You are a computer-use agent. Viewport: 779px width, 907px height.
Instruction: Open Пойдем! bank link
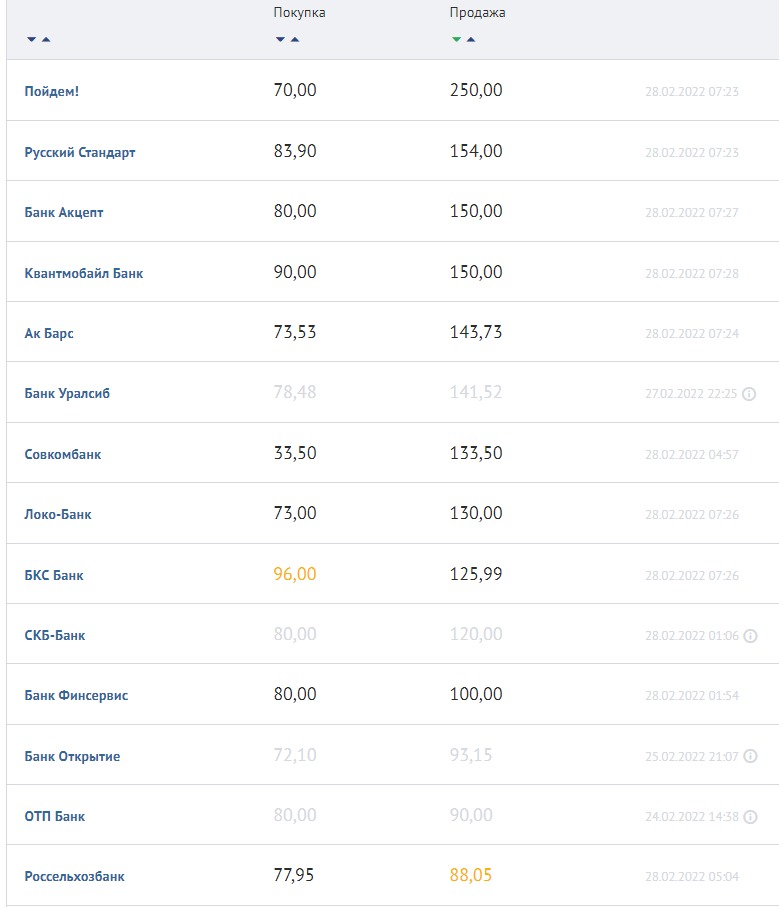pyautogui.click(x=51, y=91)
